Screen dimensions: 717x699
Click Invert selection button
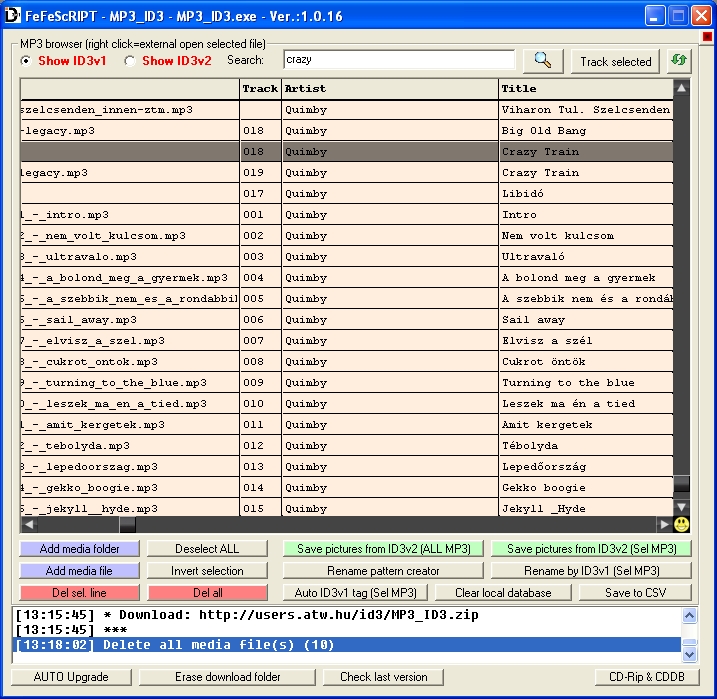pyautogui.click(x=207, y=571)
